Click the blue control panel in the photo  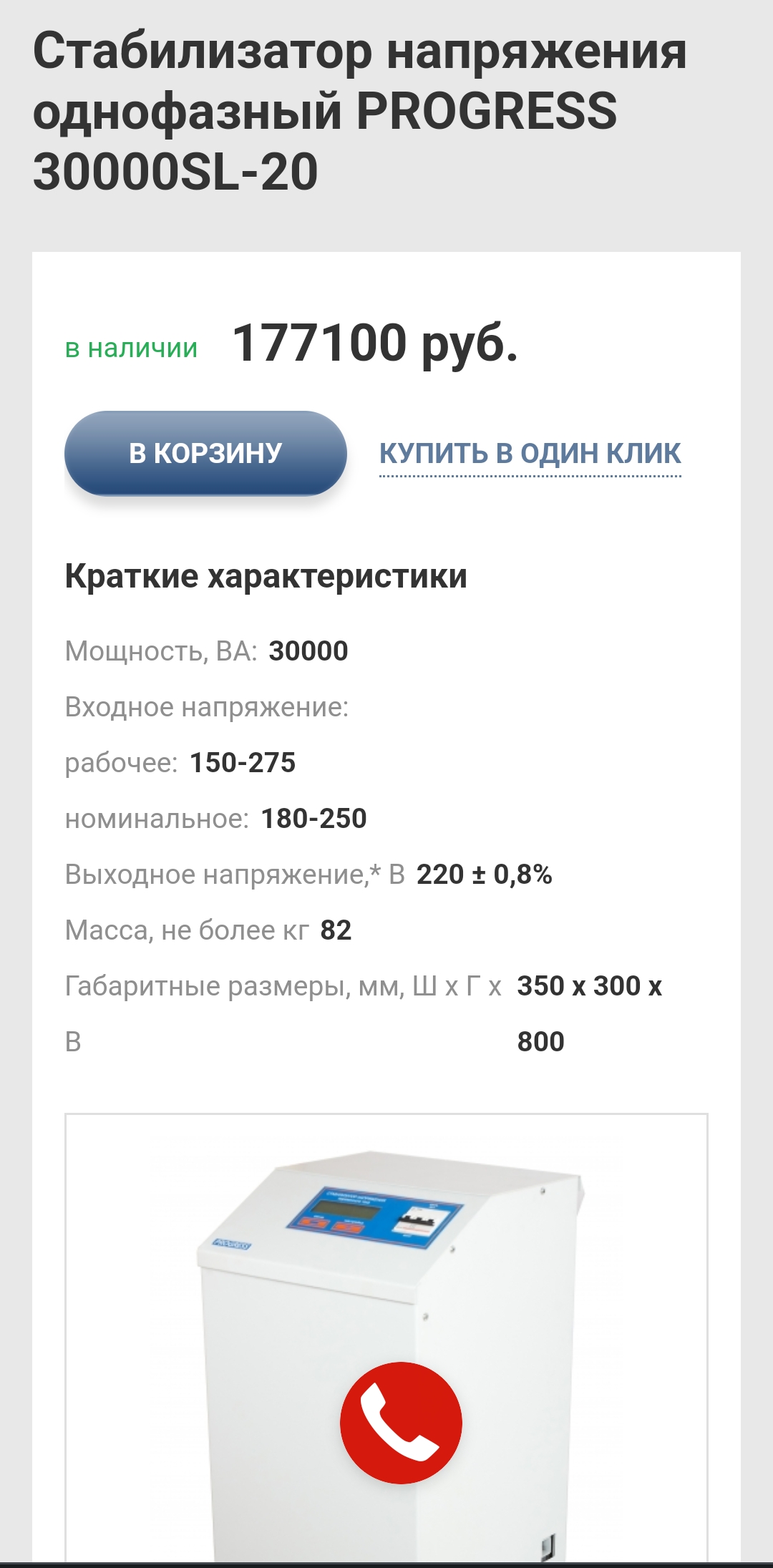click(x=374, y=1218)
